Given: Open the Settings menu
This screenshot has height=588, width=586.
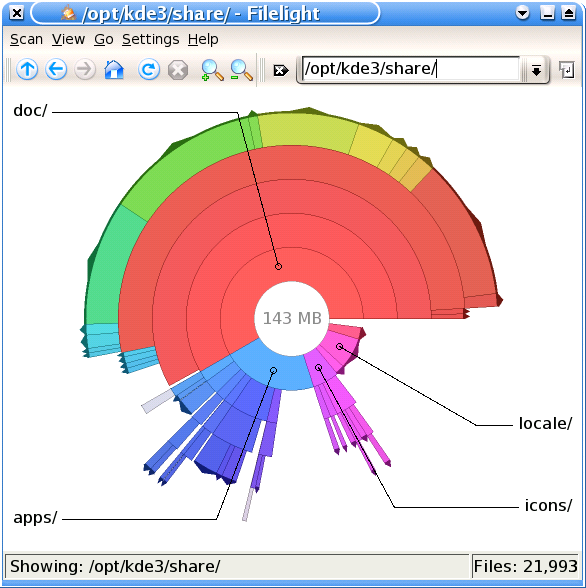Looking at the screenshot, I should point(150,39).
